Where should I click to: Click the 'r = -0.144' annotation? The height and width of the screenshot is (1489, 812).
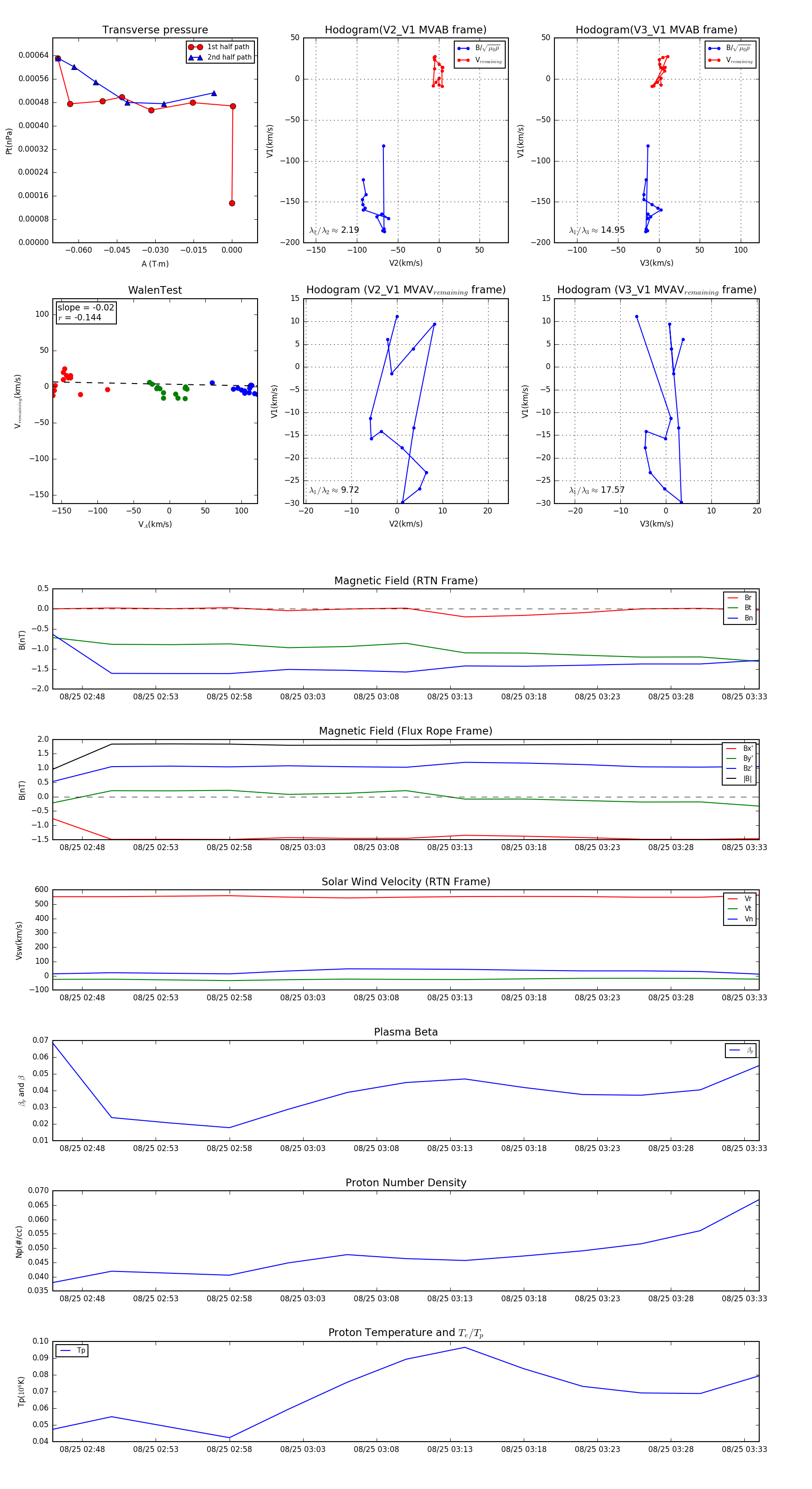[80, 317]
